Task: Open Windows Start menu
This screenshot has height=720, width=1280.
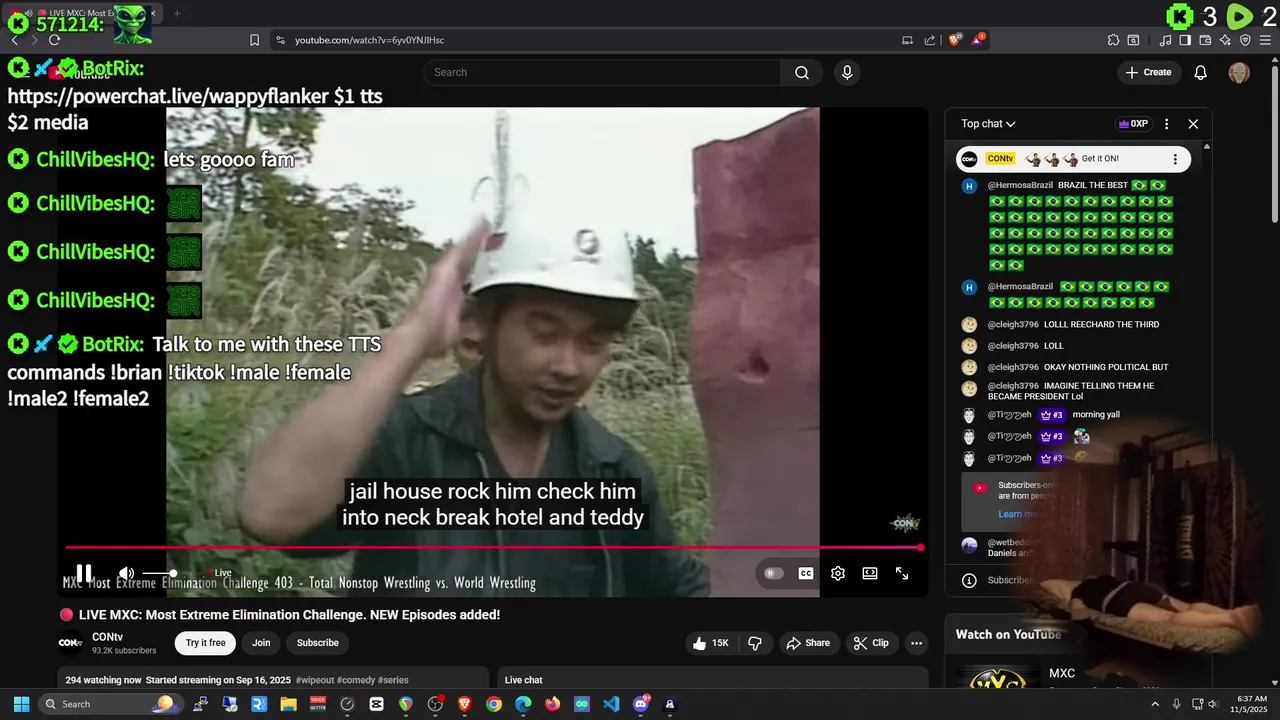Action: click(21, 704)
